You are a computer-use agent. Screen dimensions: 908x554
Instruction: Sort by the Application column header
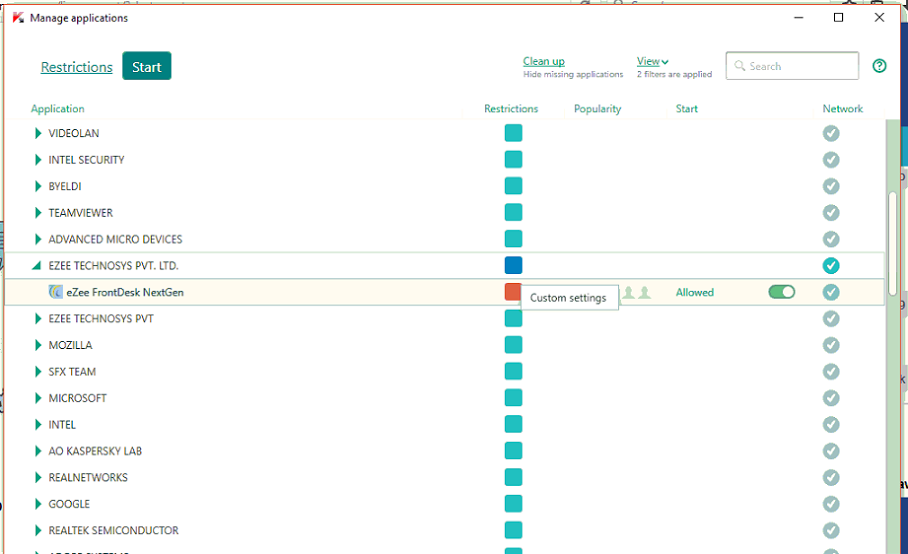coord(57,109)
